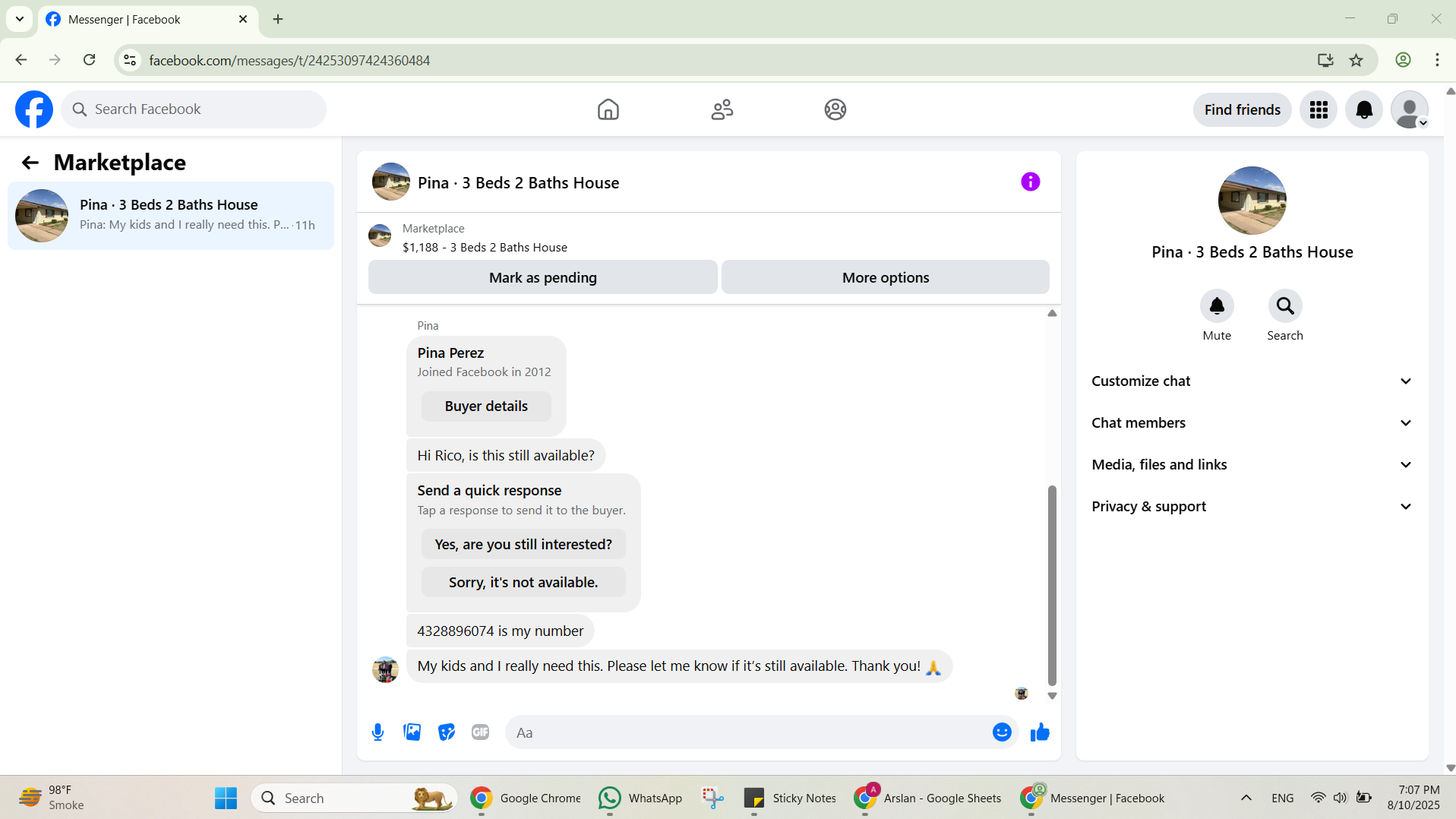This screenshot has width=1456, height=819.
Task: Mark the listing as pending
Action: click(542, 277)
